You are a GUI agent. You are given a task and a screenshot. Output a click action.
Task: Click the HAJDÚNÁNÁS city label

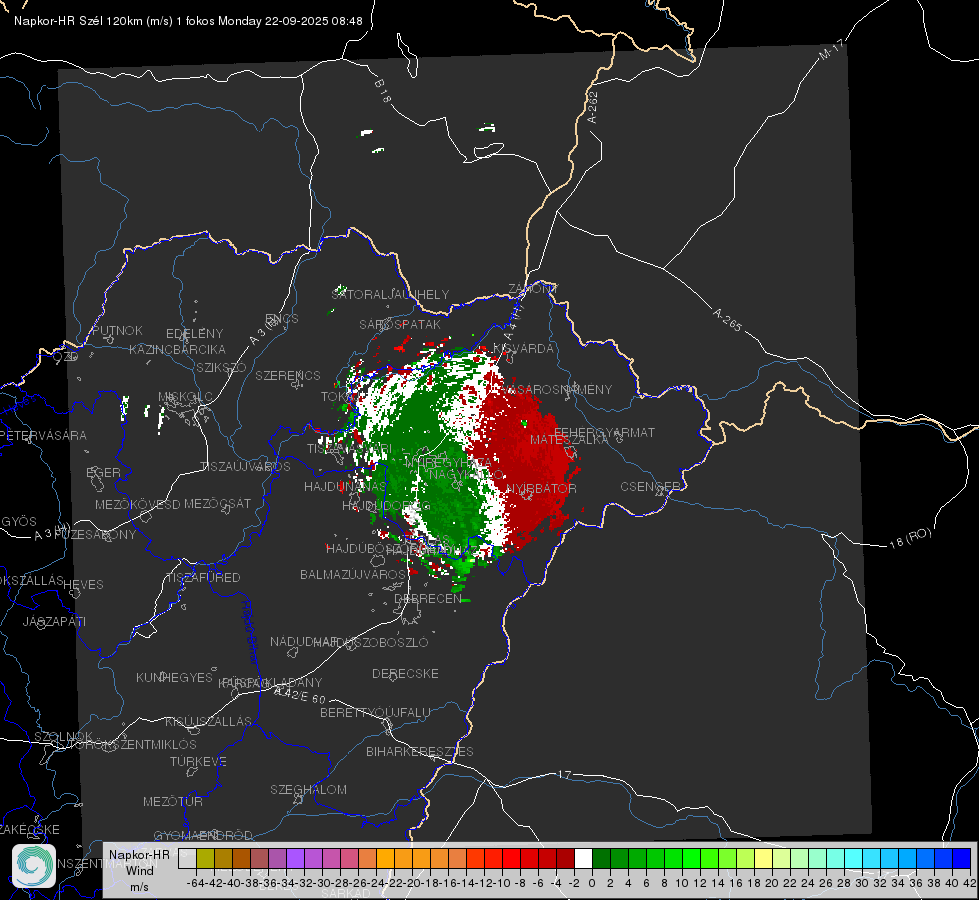coord(345,486)
